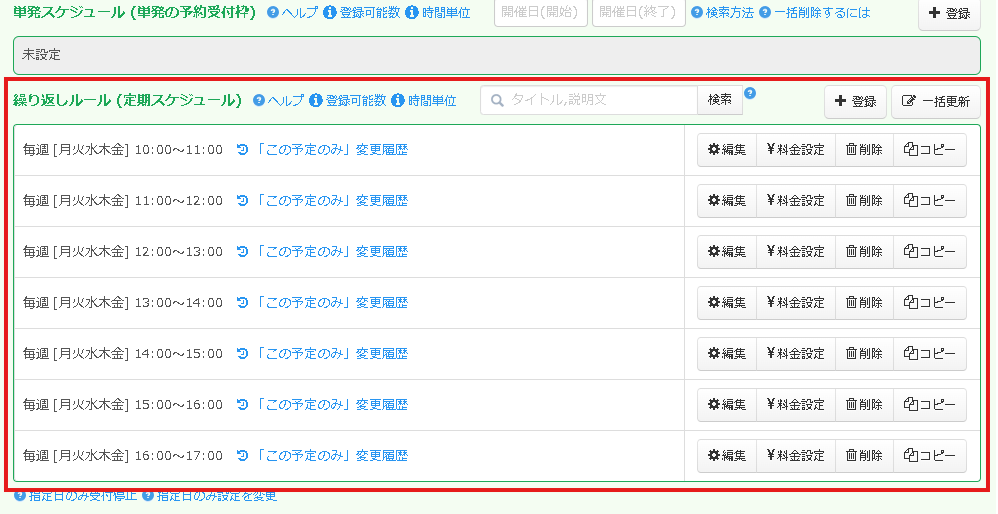Delete the 12:00～13:00 weekly schedule
This screenshot has height=514, width=998.
(x=864, y=252)
